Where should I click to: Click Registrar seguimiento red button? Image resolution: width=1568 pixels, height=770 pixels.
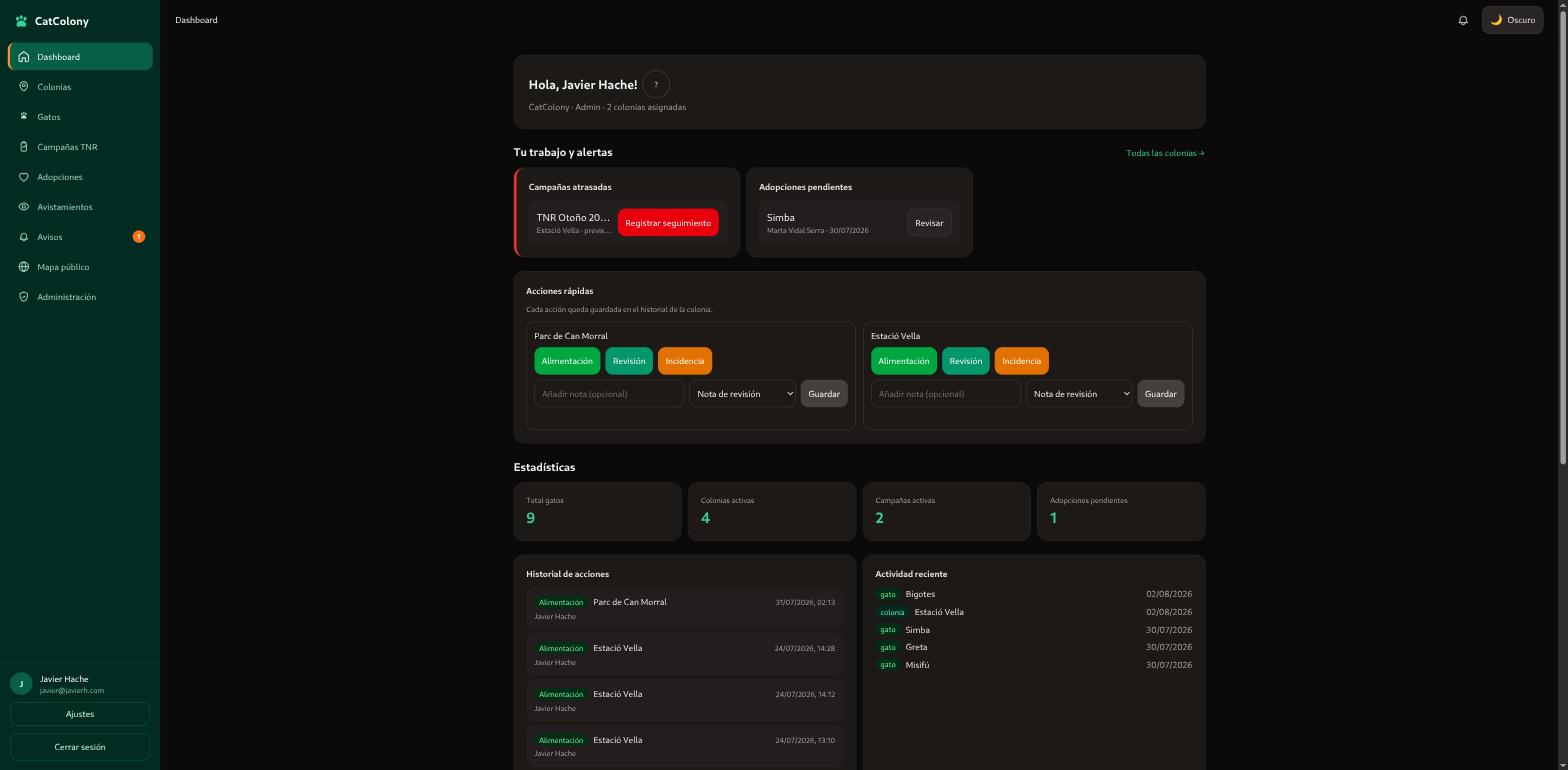pos(668,223)
